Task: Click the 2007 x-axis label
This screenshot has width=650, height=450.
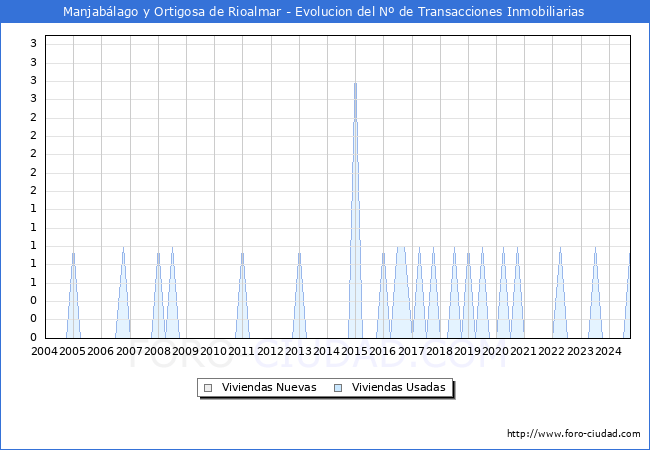Action: click(x=129, y=351)
